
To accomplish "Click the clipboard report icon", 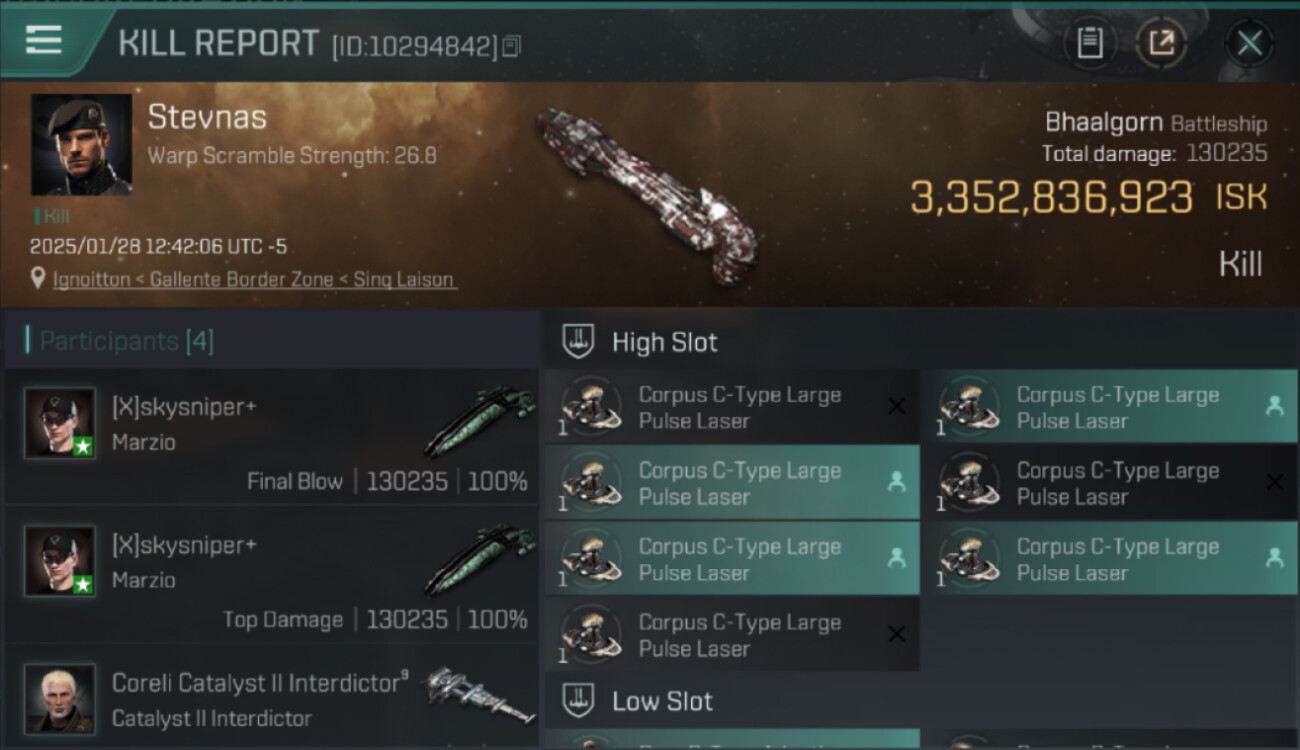I will 1090,43.
